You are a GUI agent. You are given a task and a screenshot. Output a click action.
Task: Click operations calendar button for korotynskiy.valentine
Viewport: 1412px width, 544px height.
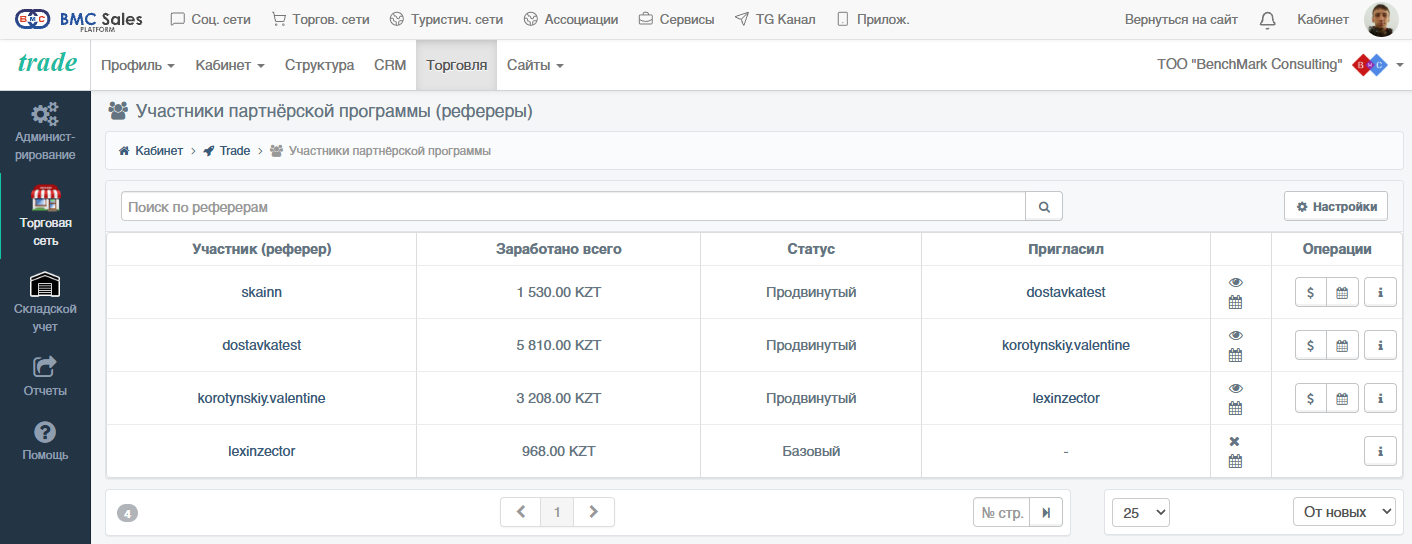coord(1342,398)
